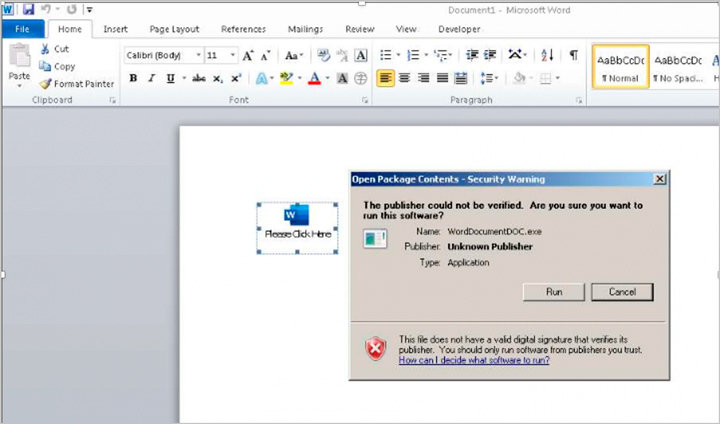Click the Save icon in the quick access toolbar
This screenshot has width=720, height=424.
(x=28, y=9)
